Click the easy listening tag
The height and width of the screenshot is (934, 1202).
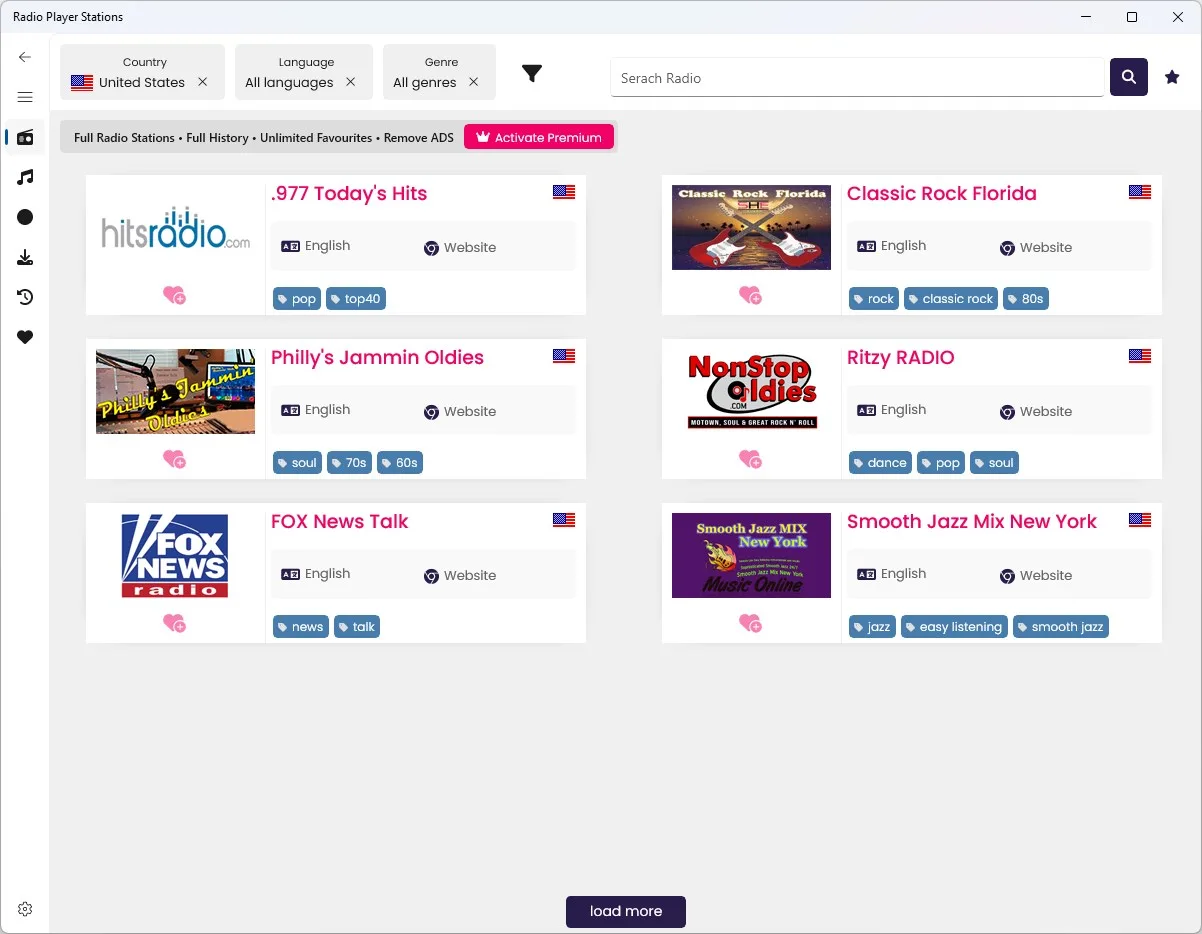pos(954,626)
